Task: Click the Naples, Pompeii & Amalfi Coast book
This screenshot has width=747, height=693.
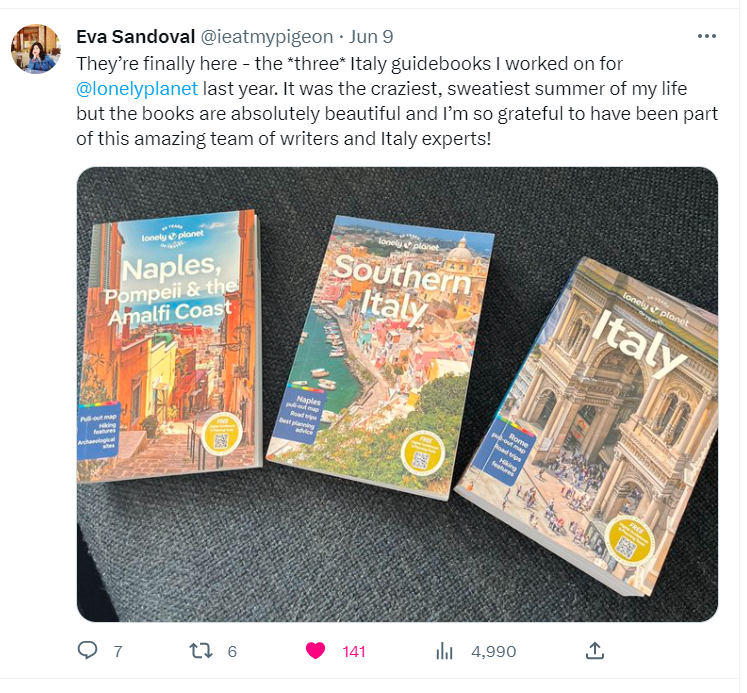Action: (x=169, y=346)
